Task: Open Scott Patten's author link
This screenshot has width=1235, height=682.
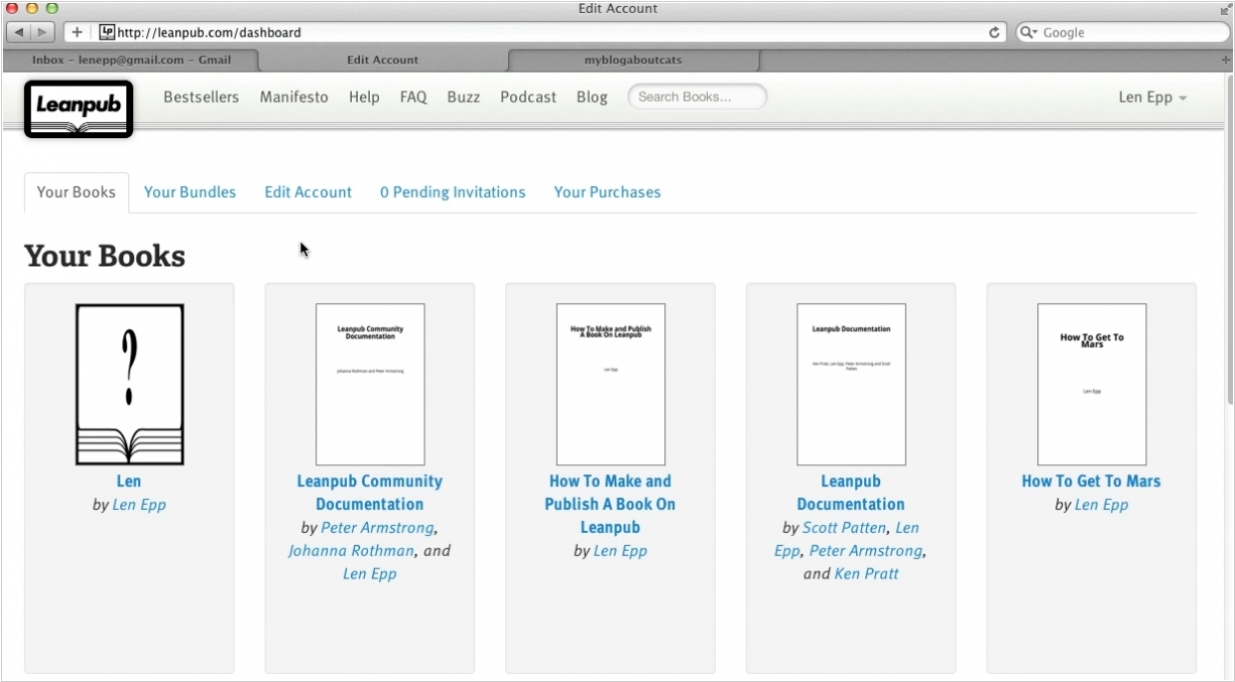Action: pyautogui.click(x=844, y=528)
